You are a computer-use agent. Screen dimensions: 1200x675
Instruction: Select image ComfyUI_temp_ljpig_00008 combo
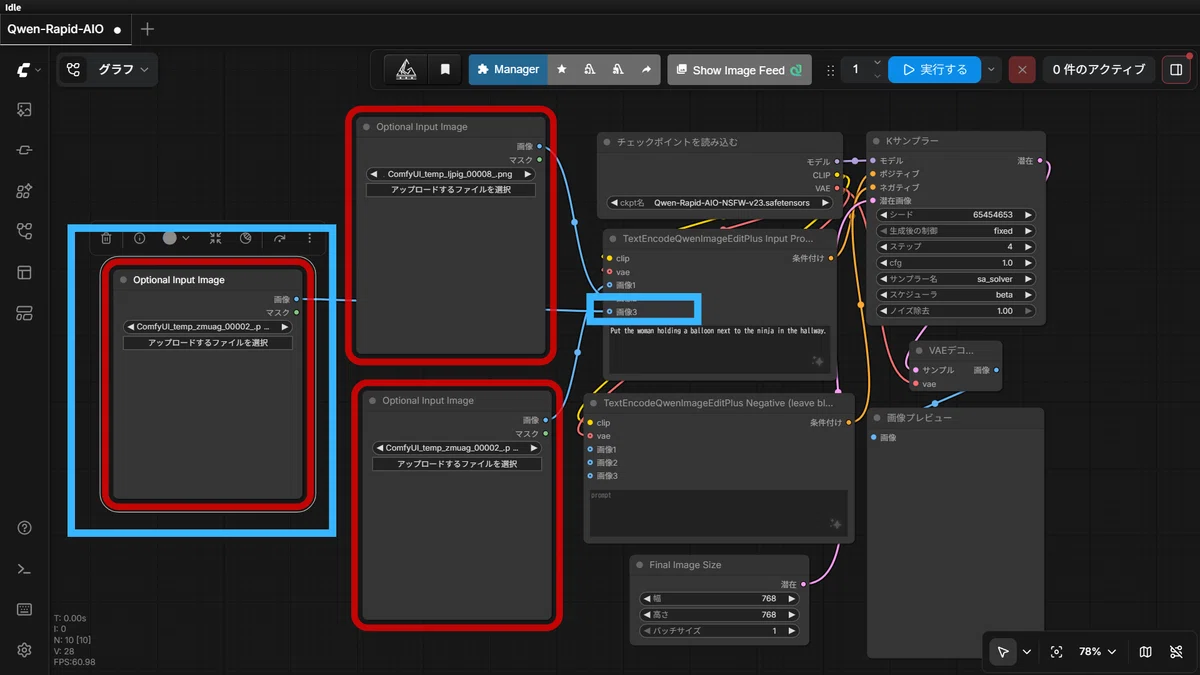[450, 173]
